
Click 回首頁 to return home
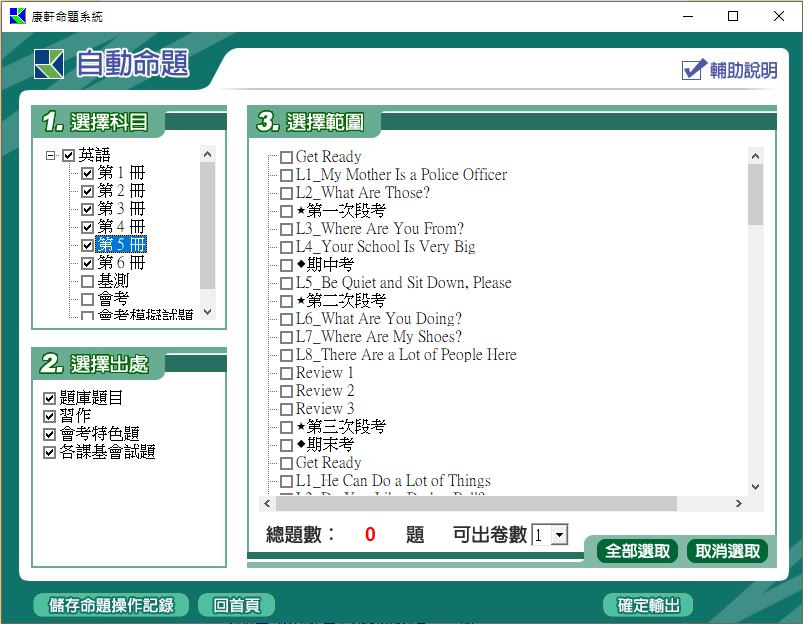[236, 605]
